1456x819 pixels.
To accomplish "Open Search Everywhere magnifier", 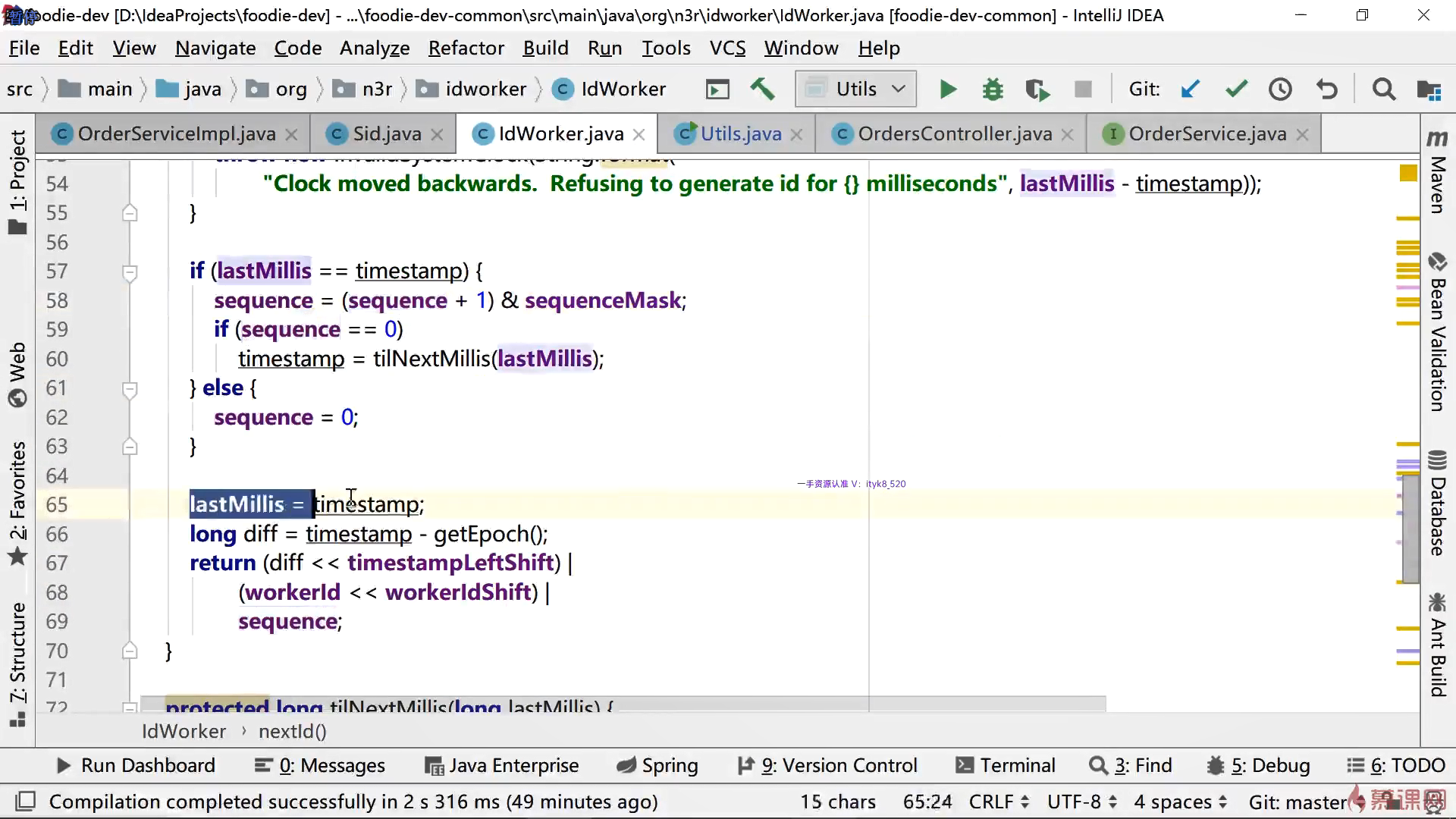I will click(1384, 89).
